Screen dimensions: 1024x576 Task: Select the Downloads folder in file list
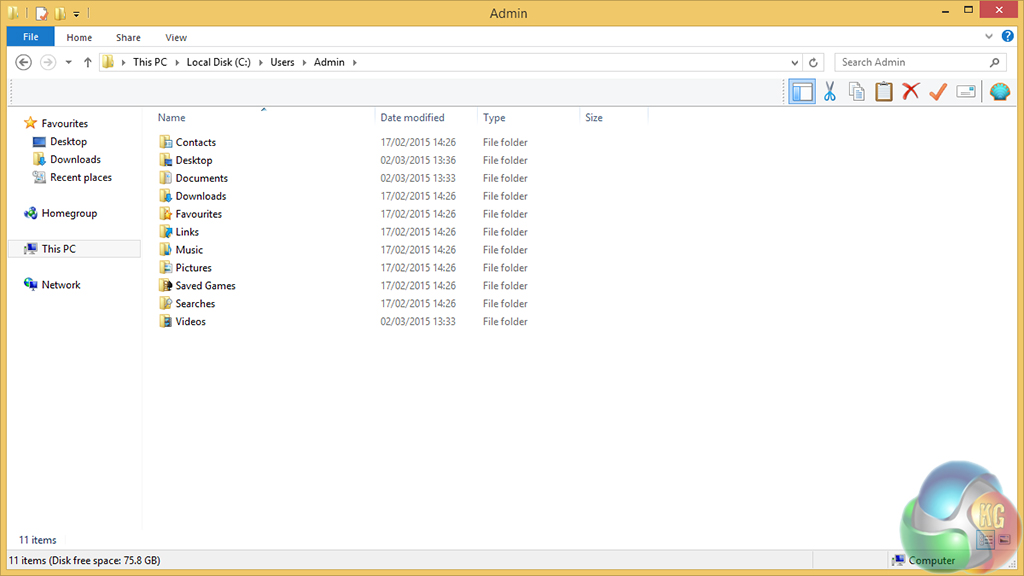[x=344, y=196]
